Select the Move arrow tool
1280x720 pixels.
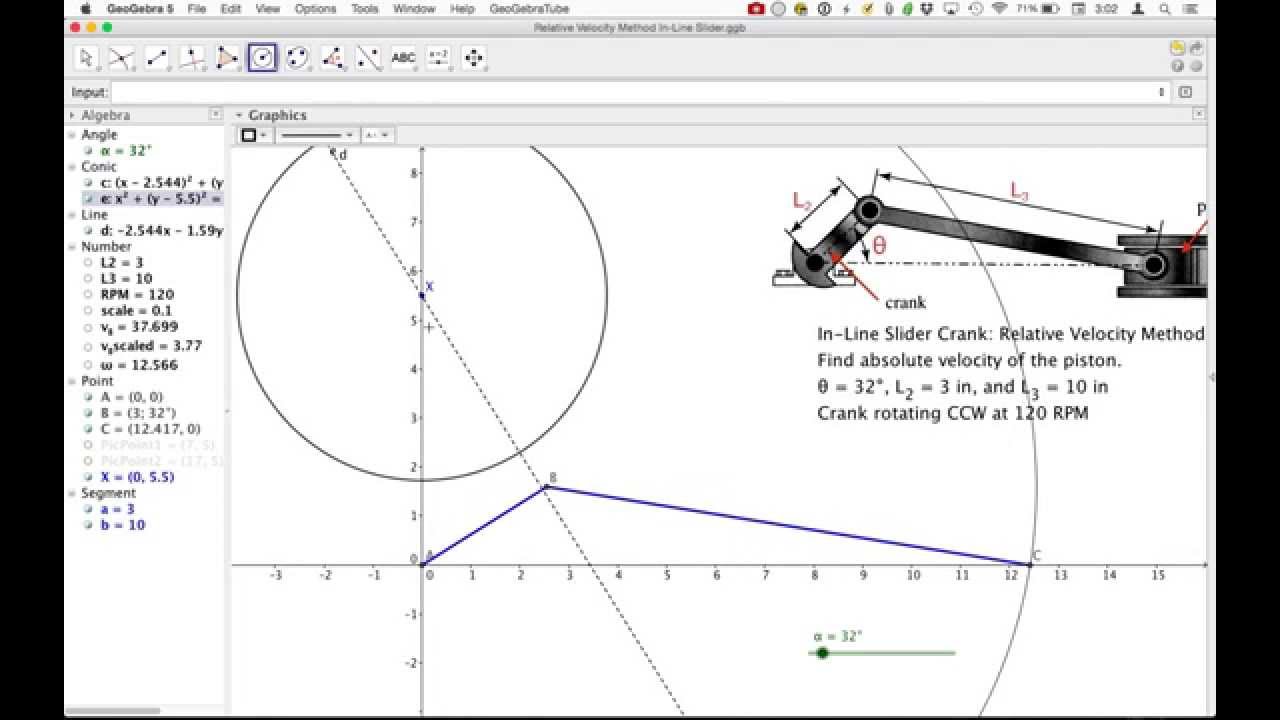tap(87, 58)
